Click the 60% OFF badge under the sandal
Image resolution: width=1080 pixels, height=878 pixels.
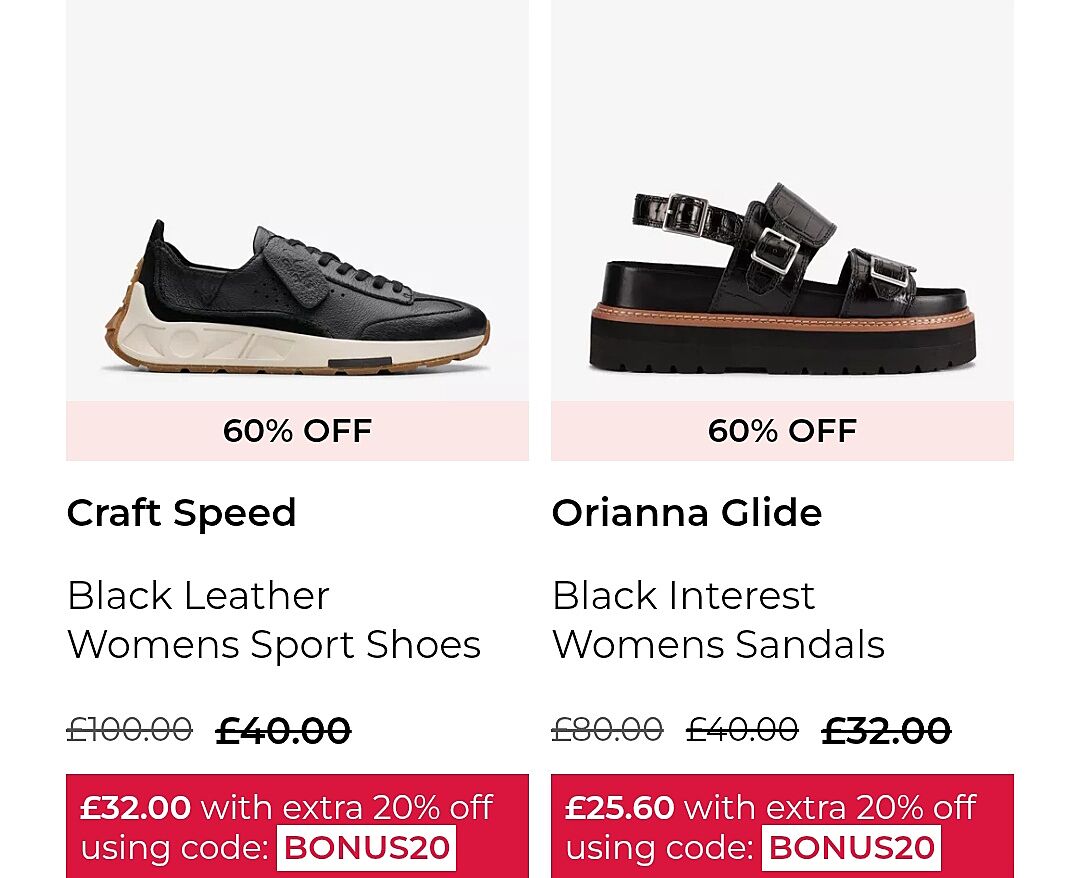click(782, 431)
